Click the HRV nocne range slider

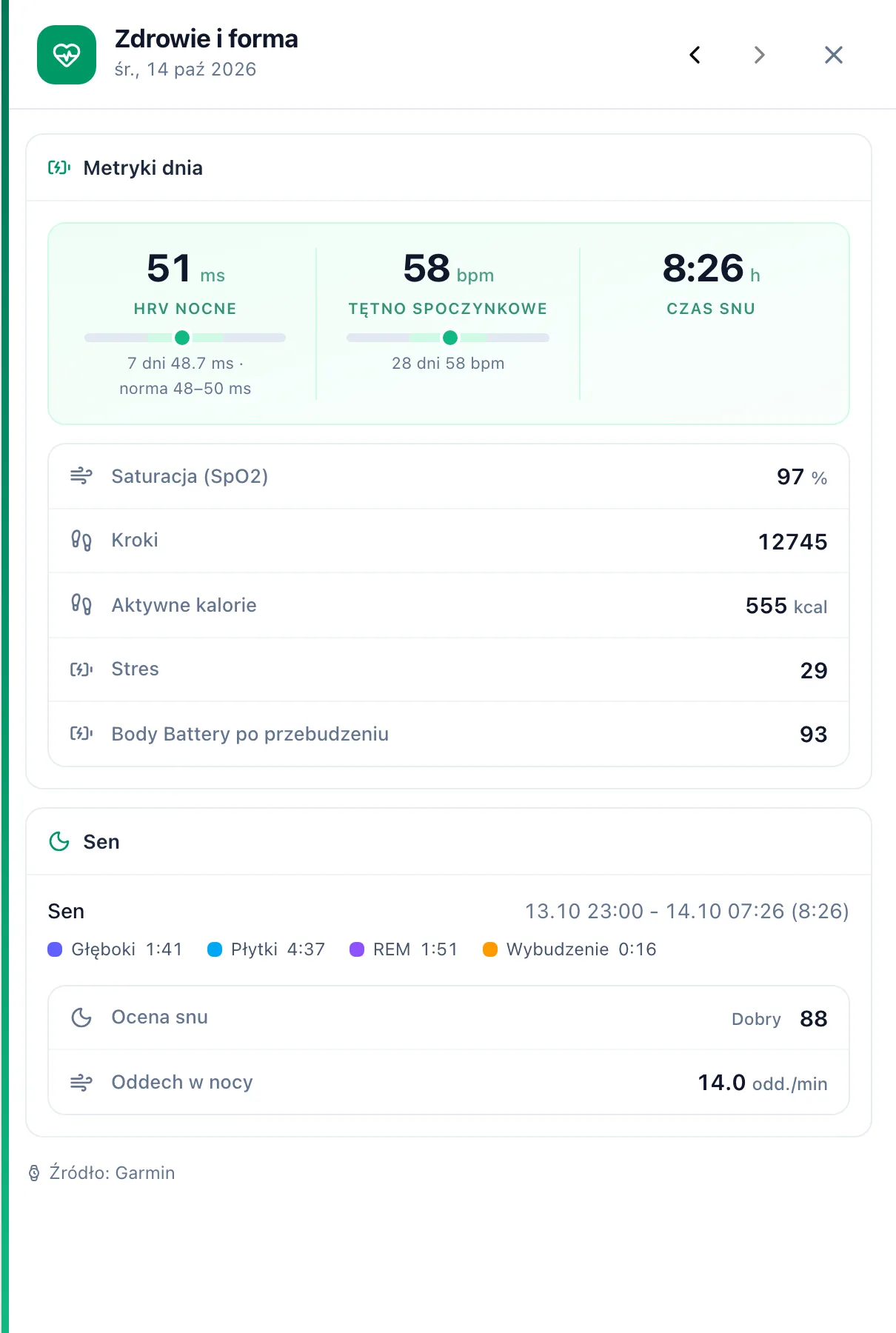coord(185,338)
